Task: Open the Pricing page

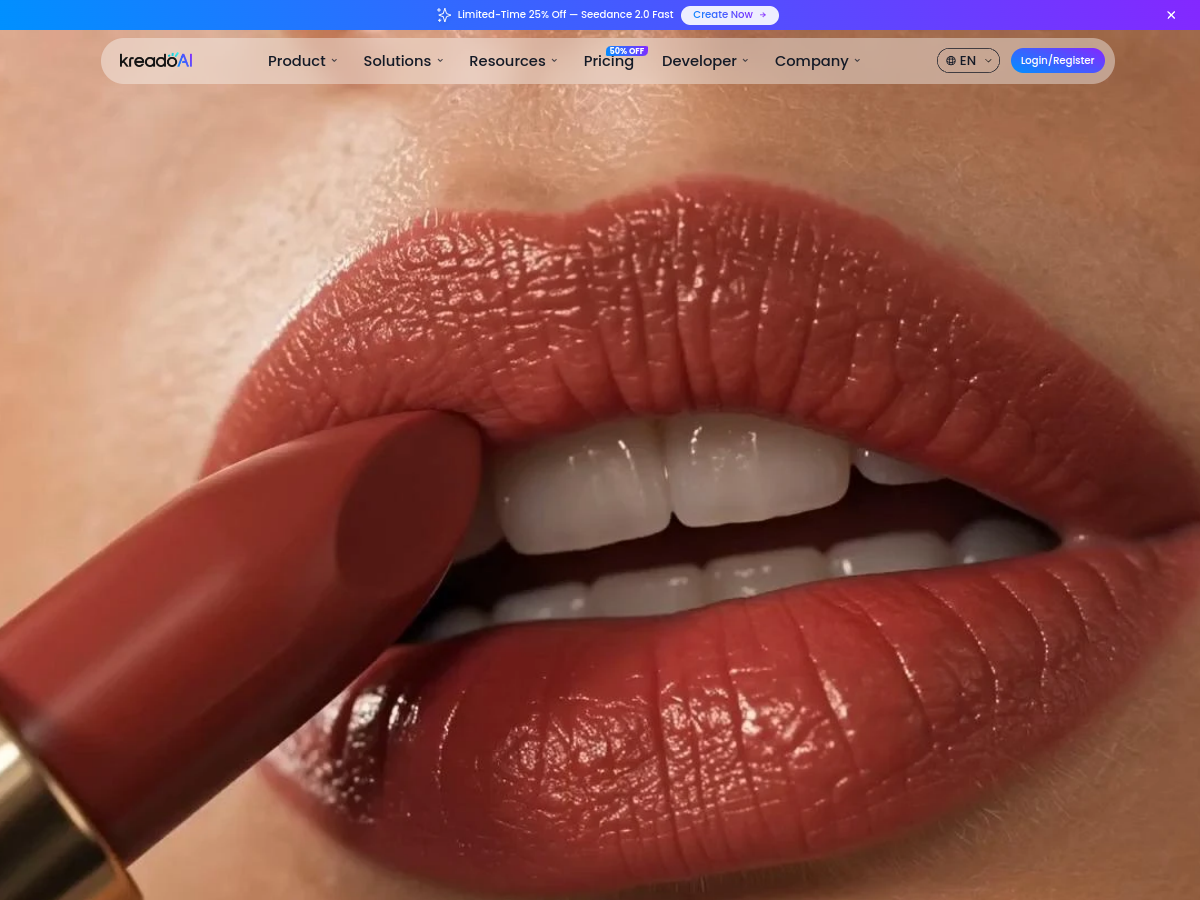Action: coord(609,62)
